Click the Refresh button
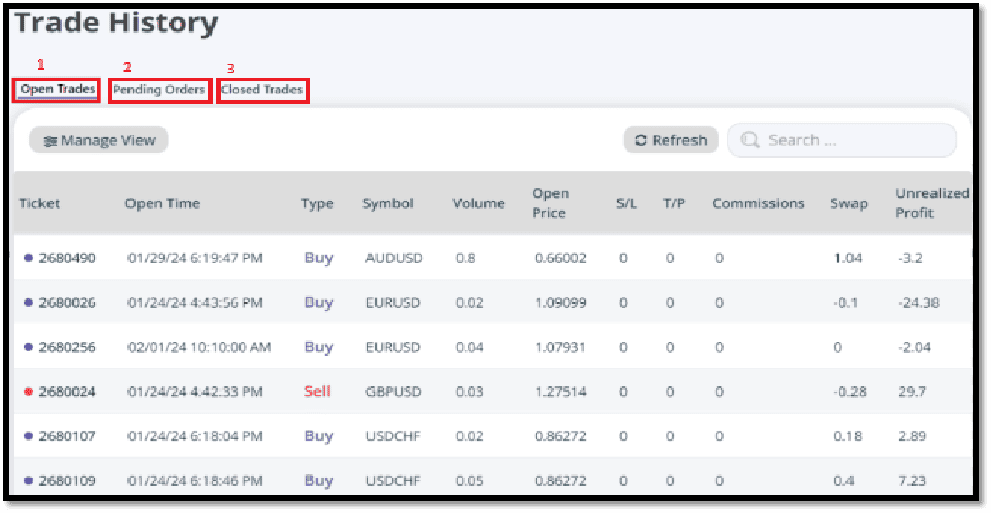Image resolution: width=991 pixels, height=513 pixels. click(x=671, y=140)
